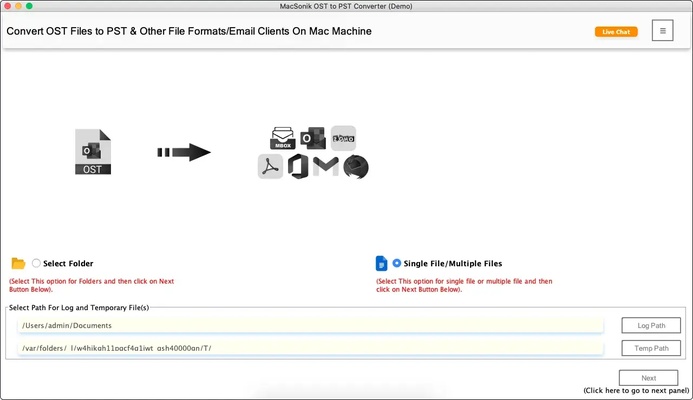Viewport: 693px width, 400px height.
Task: Click the Temp Path button
Action: [651, 348]
